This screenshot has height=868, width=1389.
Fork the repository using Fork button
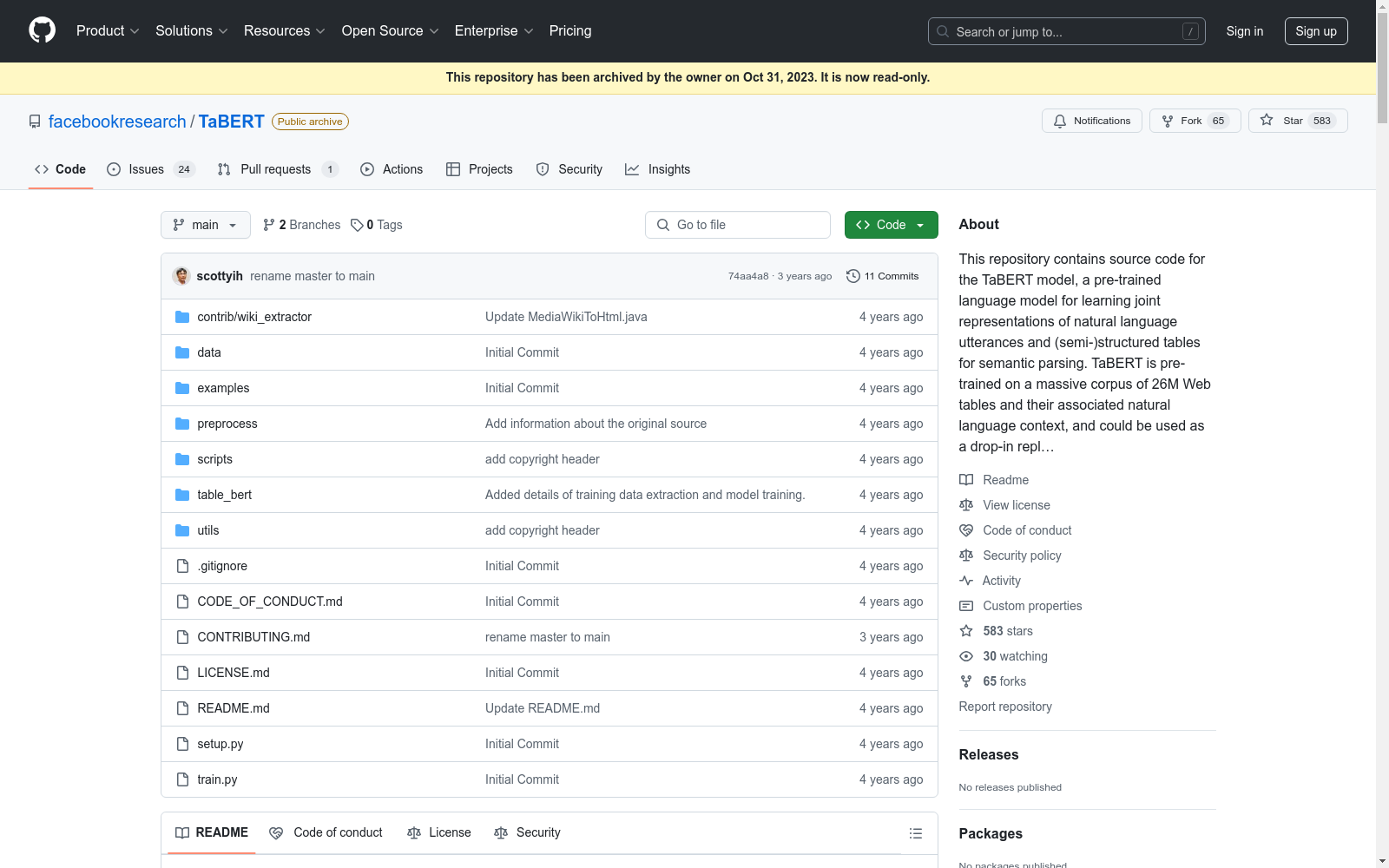(1195, 121)
